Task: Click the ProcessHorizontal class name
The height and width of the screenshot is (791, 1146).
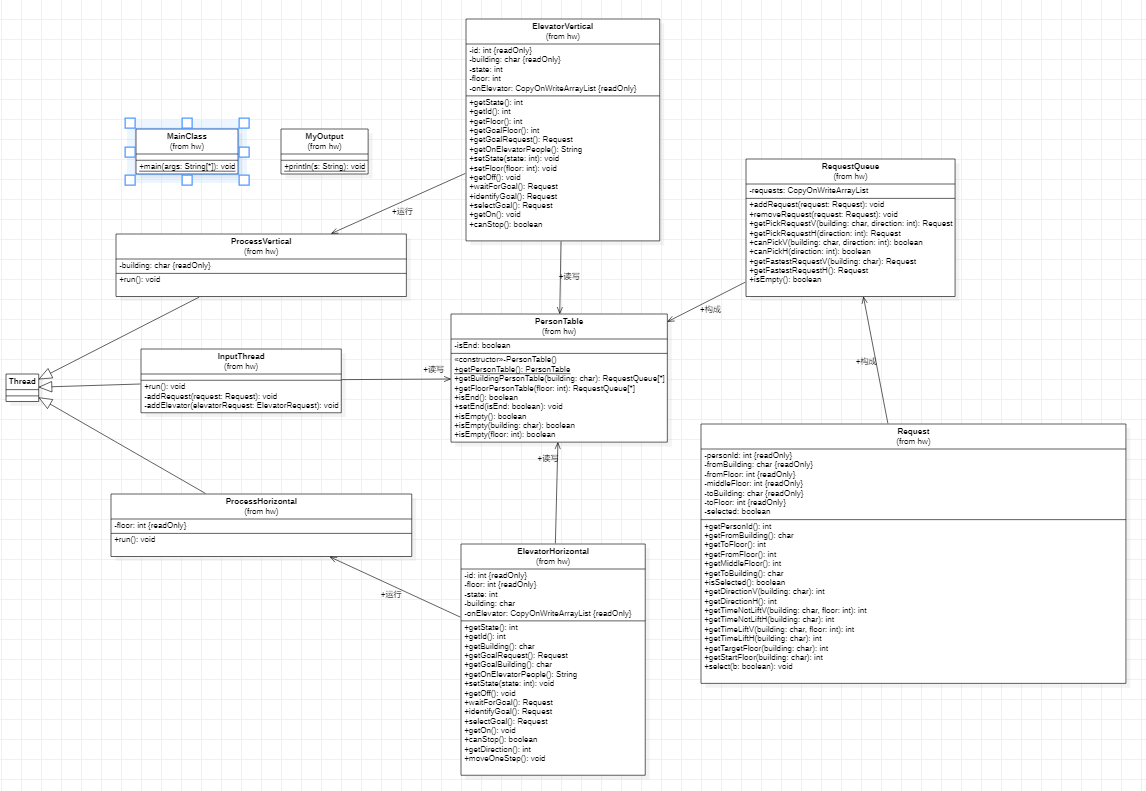Action: pyautogui.click(x=261, y=502)
